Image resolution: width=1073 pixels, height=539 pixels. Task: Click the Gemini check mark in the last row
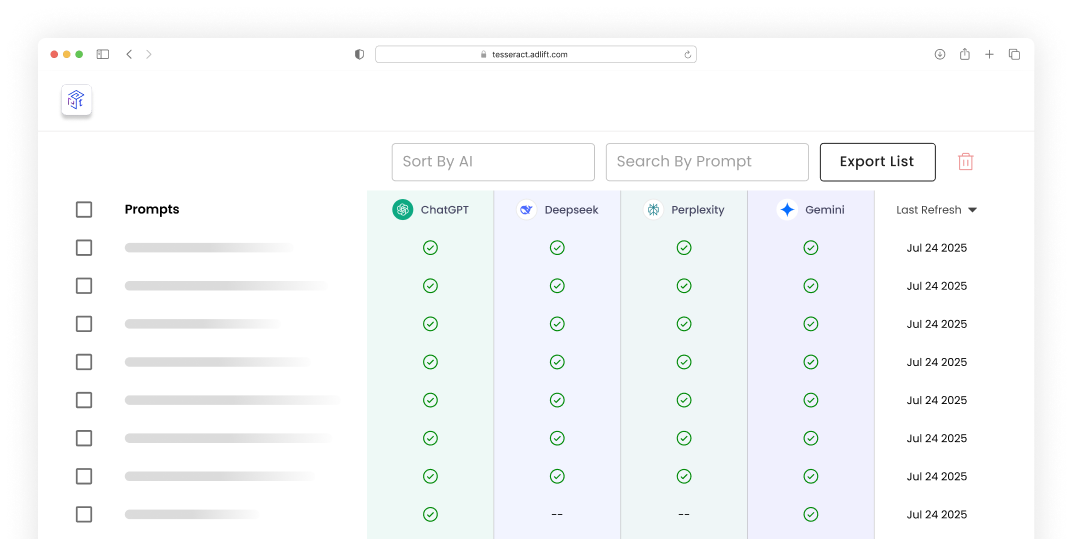pyautogui.click(x=811, y=514)
